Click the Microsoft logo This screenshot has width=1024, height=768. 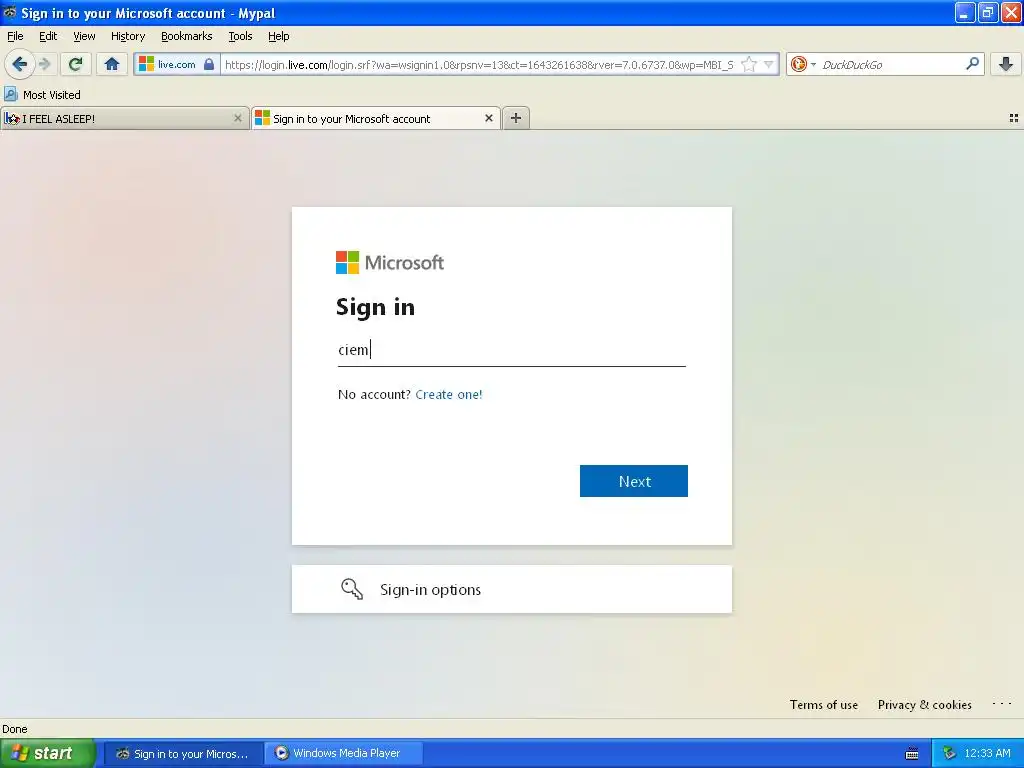point(390,263)
